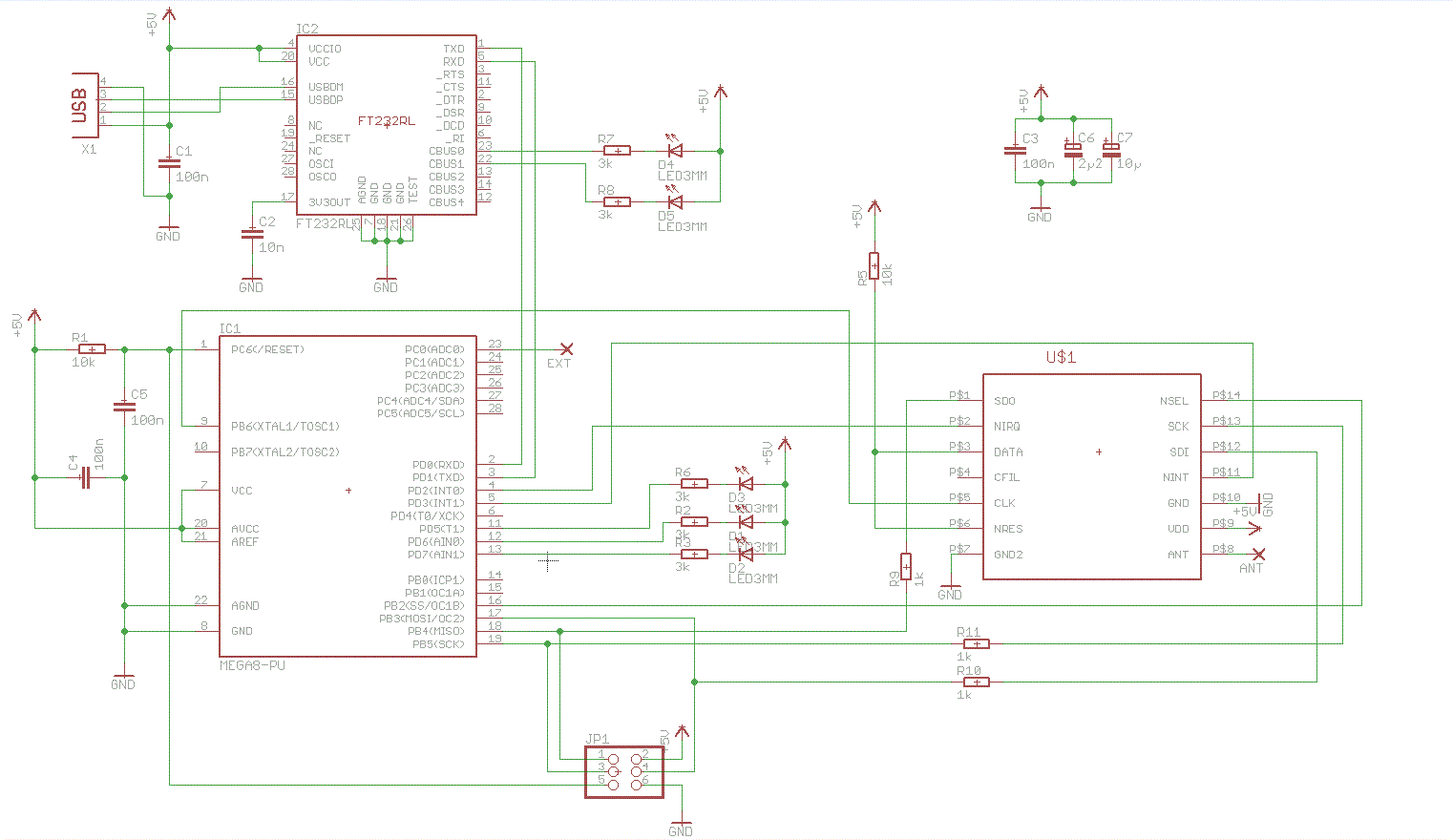This screenshot has height=840, width=1453.
Task: Select the USB connector X1 symbol
Action: 86,105
